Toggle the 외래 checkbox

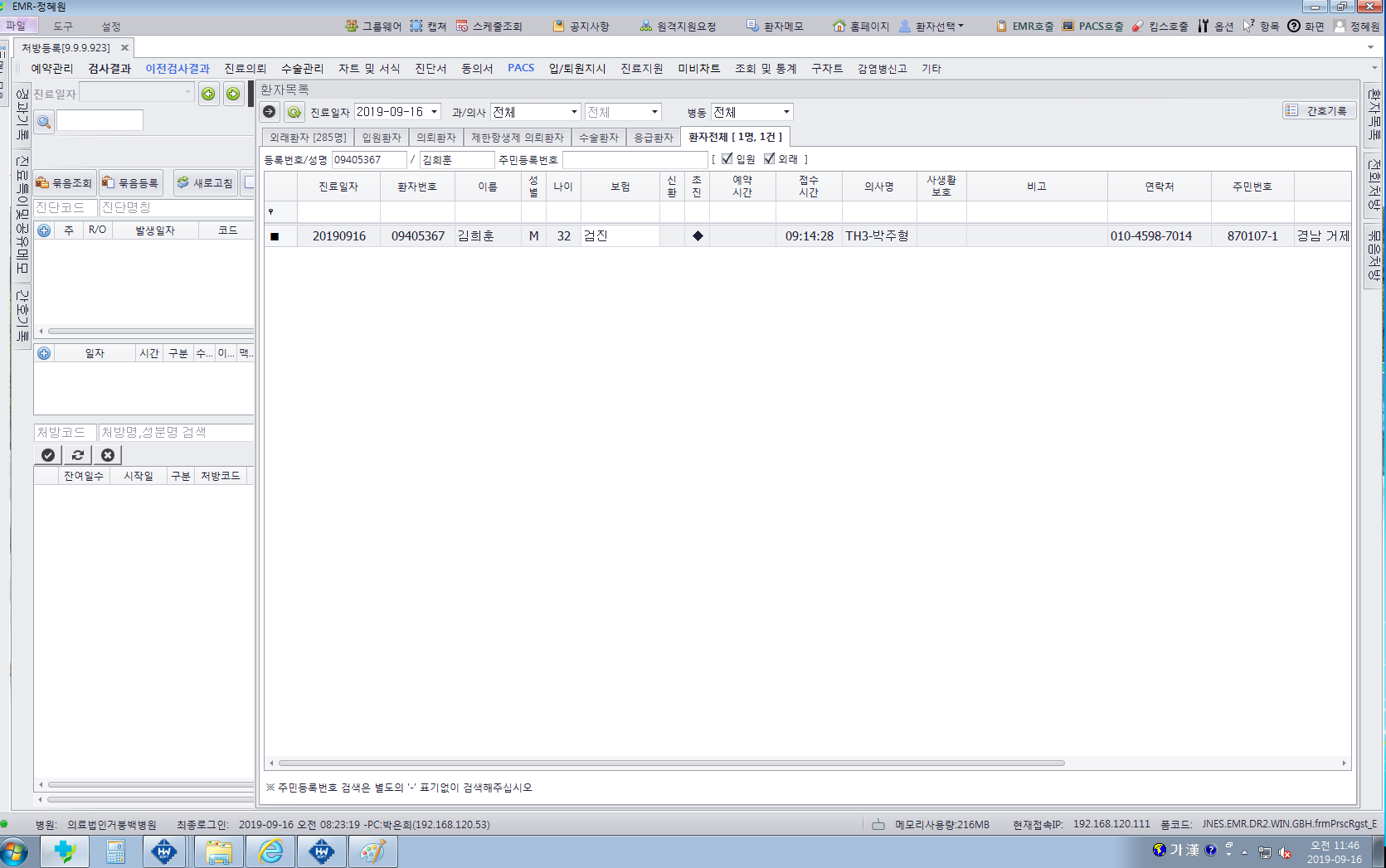(769, 158)
